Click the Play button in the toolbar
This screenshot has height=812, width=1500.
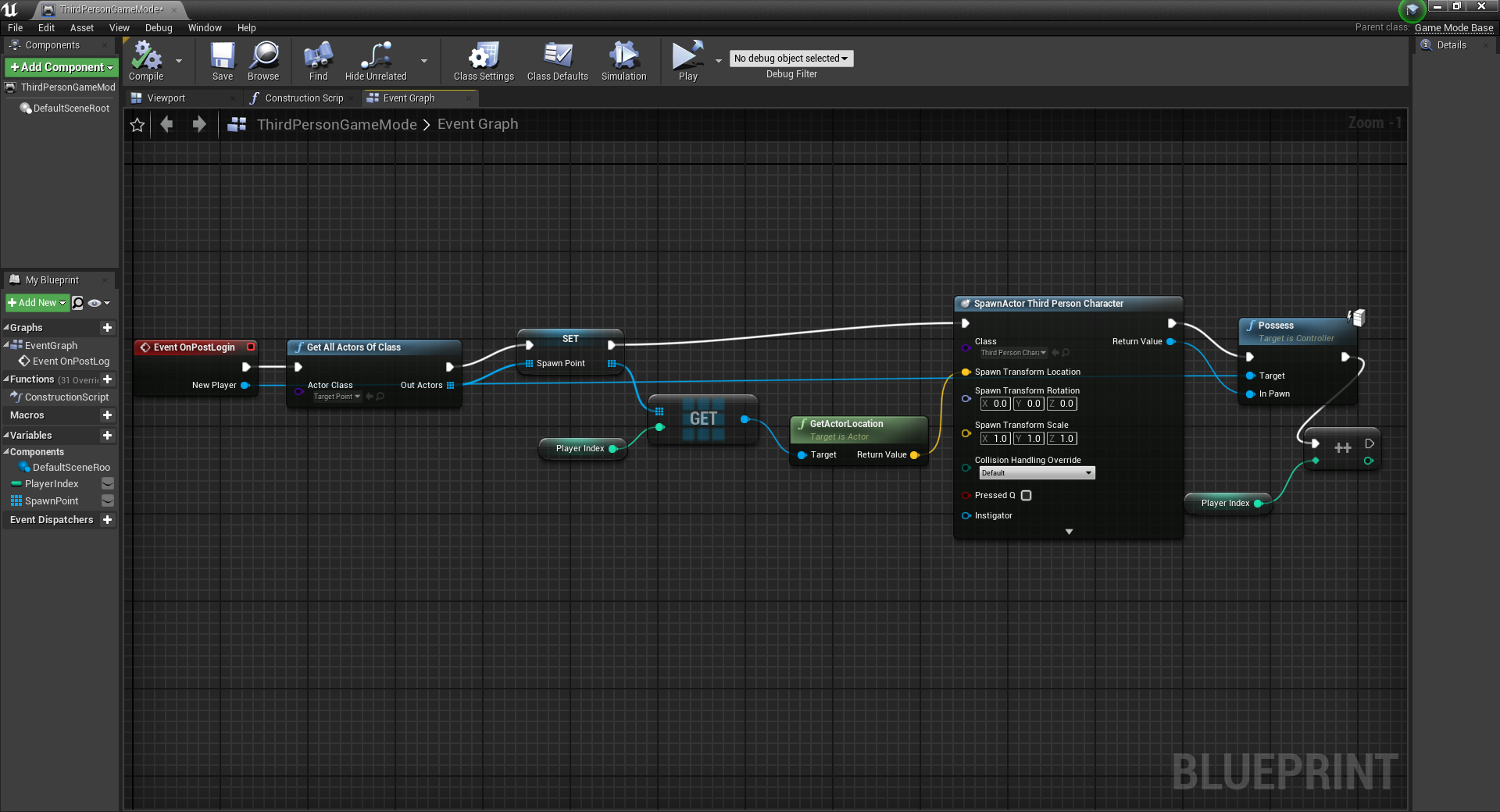(687, 61)
